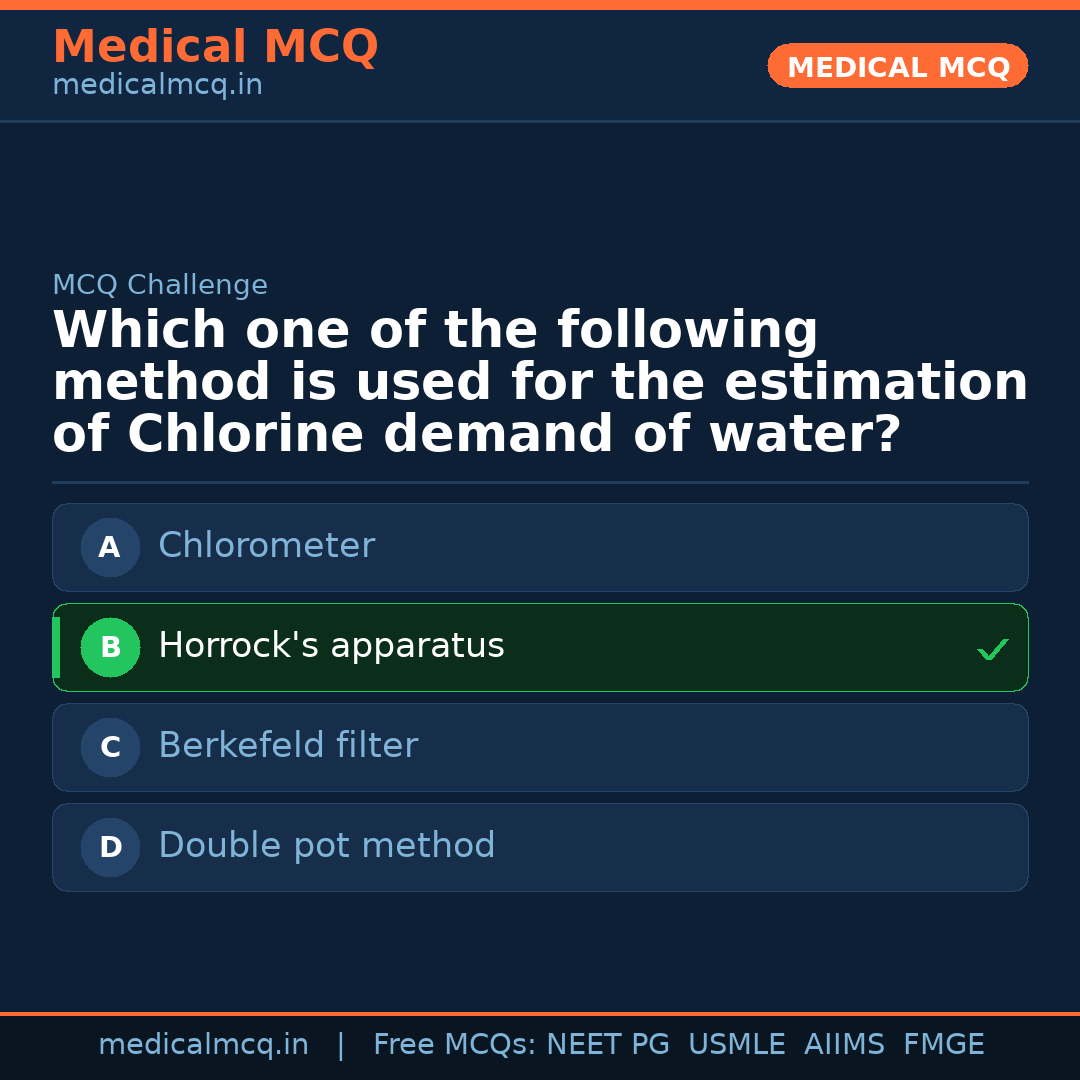The image size is (1080, 1080).
Task: Visit medicalmcq.in from the header
Action: 156,85
